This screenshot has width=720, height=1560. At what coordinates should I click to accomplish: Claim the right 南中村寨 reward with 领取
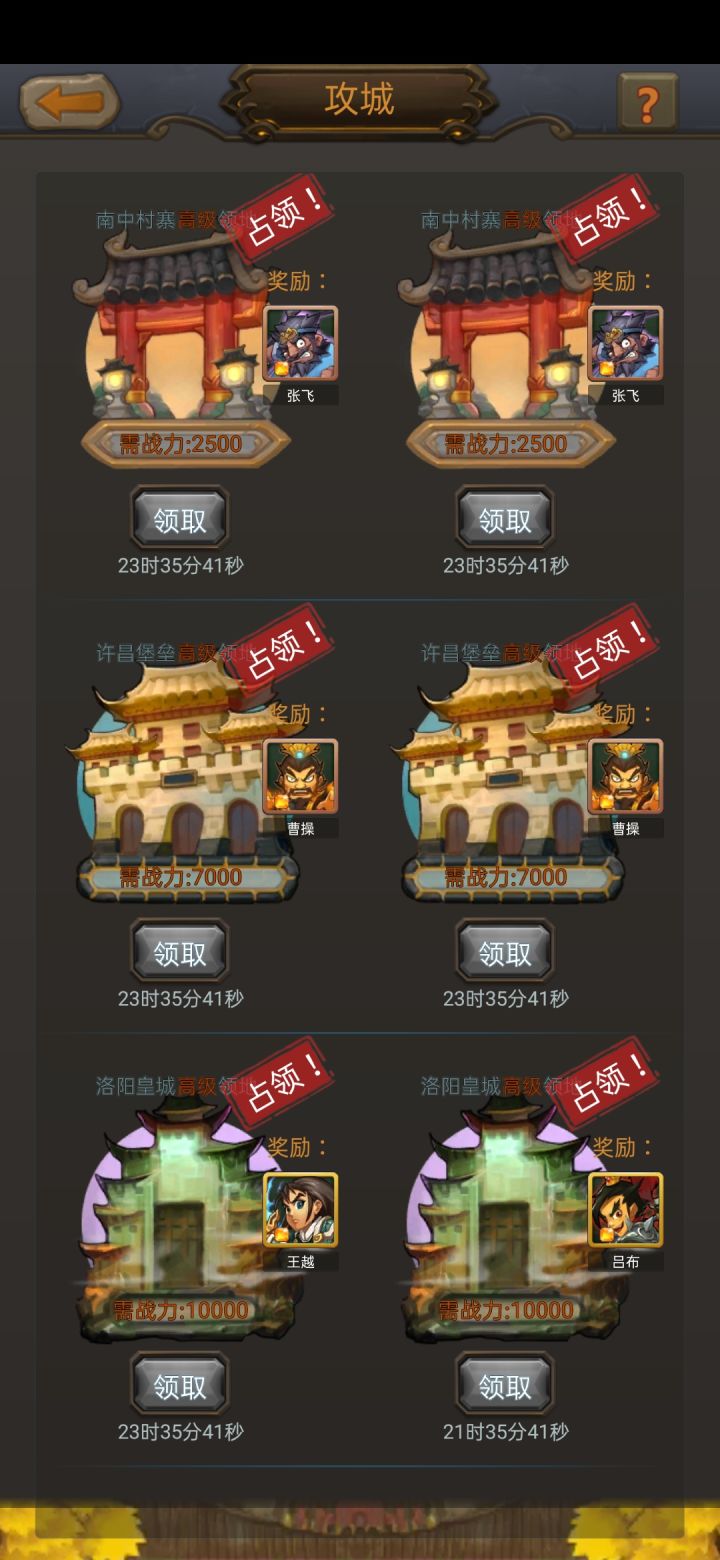tap(505, 519)
